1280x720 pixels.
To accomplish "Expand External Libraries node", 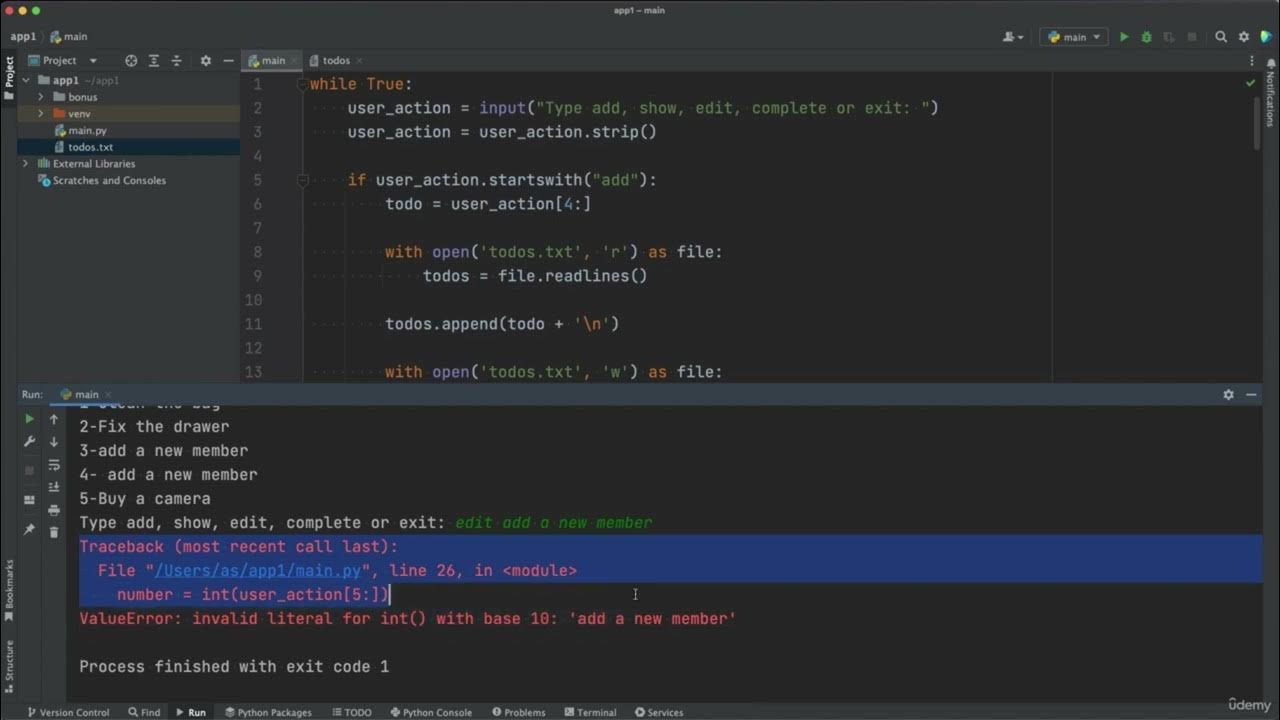I will tap(25, 163).
